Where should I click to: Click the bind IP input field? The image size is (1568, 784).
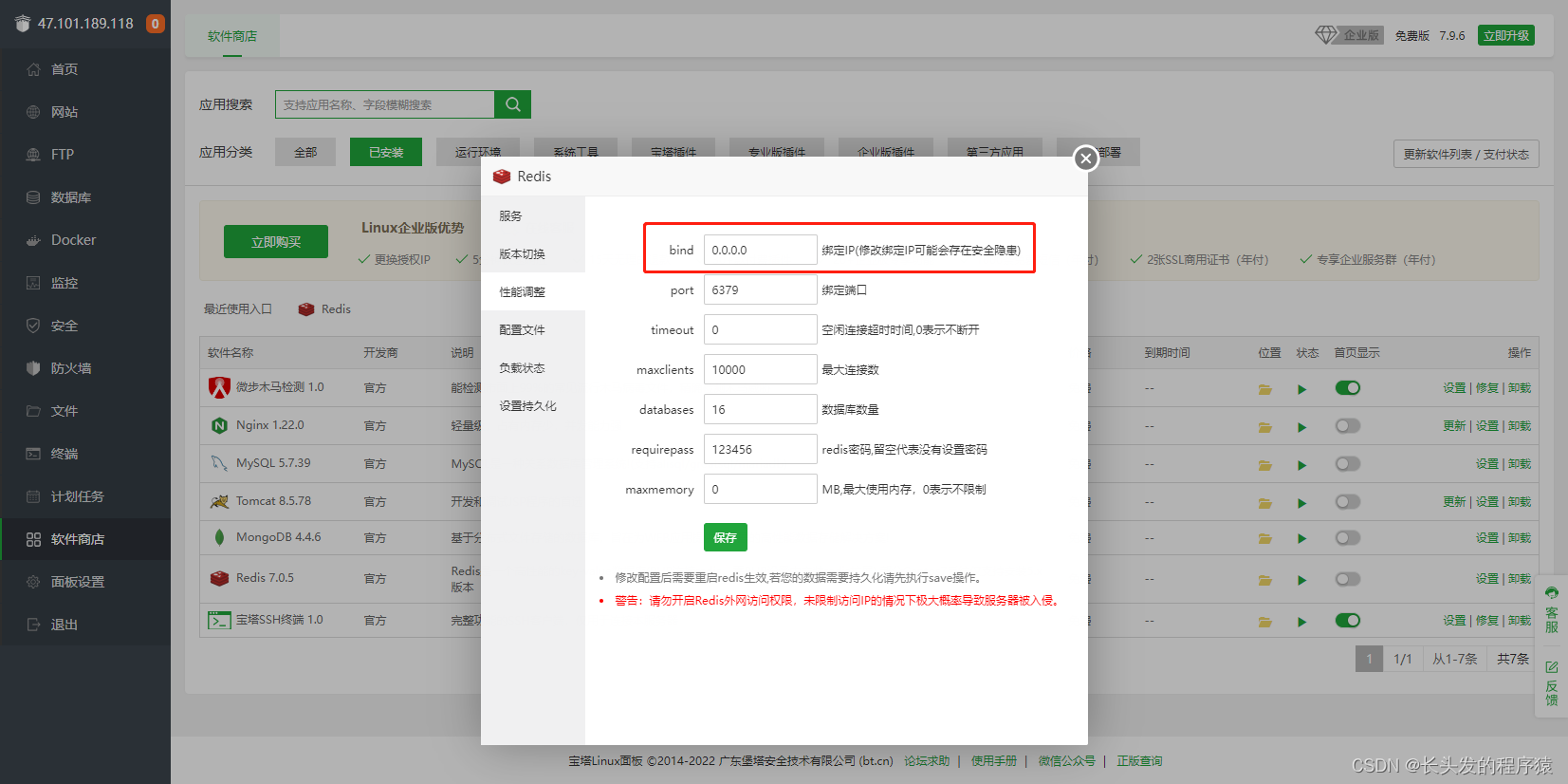[761, 250]
